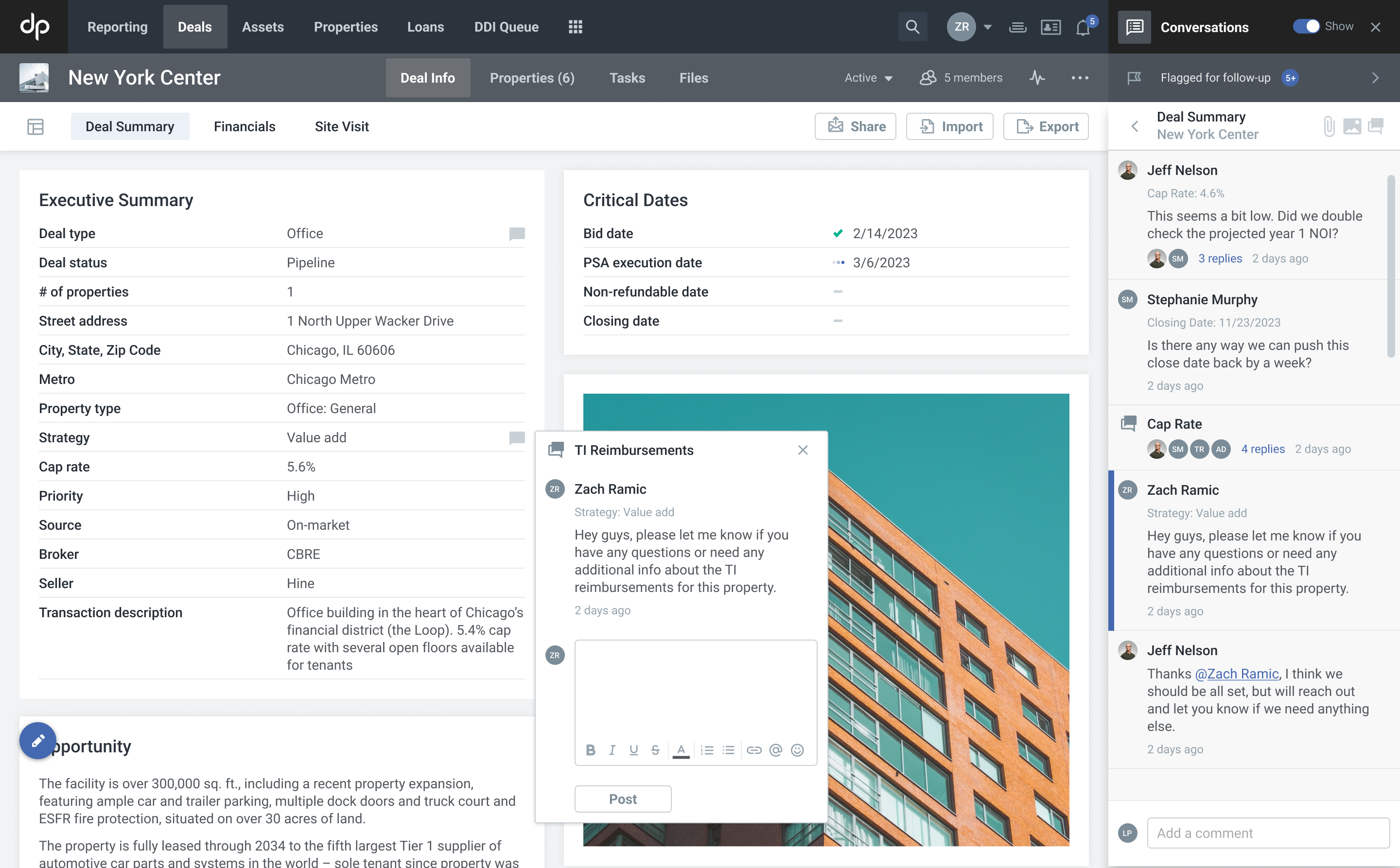Click the attachments paperclip in Conversations
The height and width of the screenshot is (868, 1400).
pyautogui.click(x=1329, y=126)
